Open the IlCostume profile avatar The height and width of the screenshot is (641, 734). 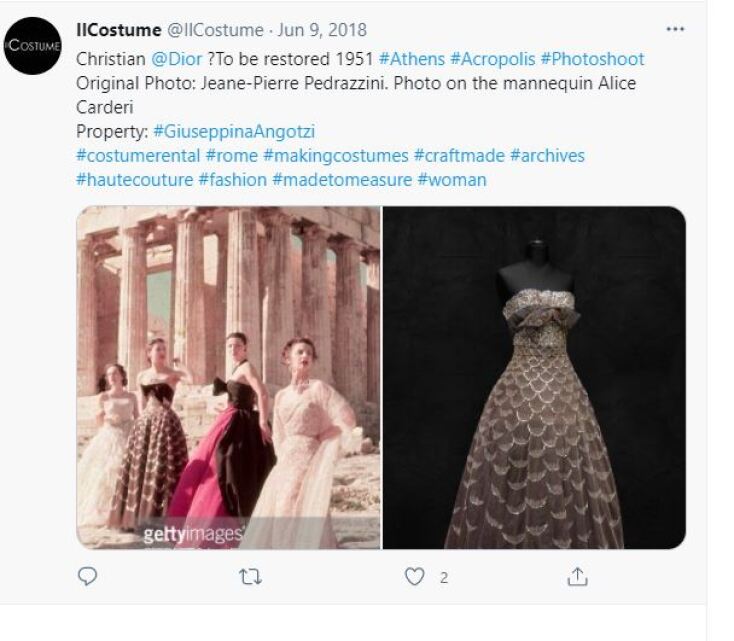pos(33,46)
